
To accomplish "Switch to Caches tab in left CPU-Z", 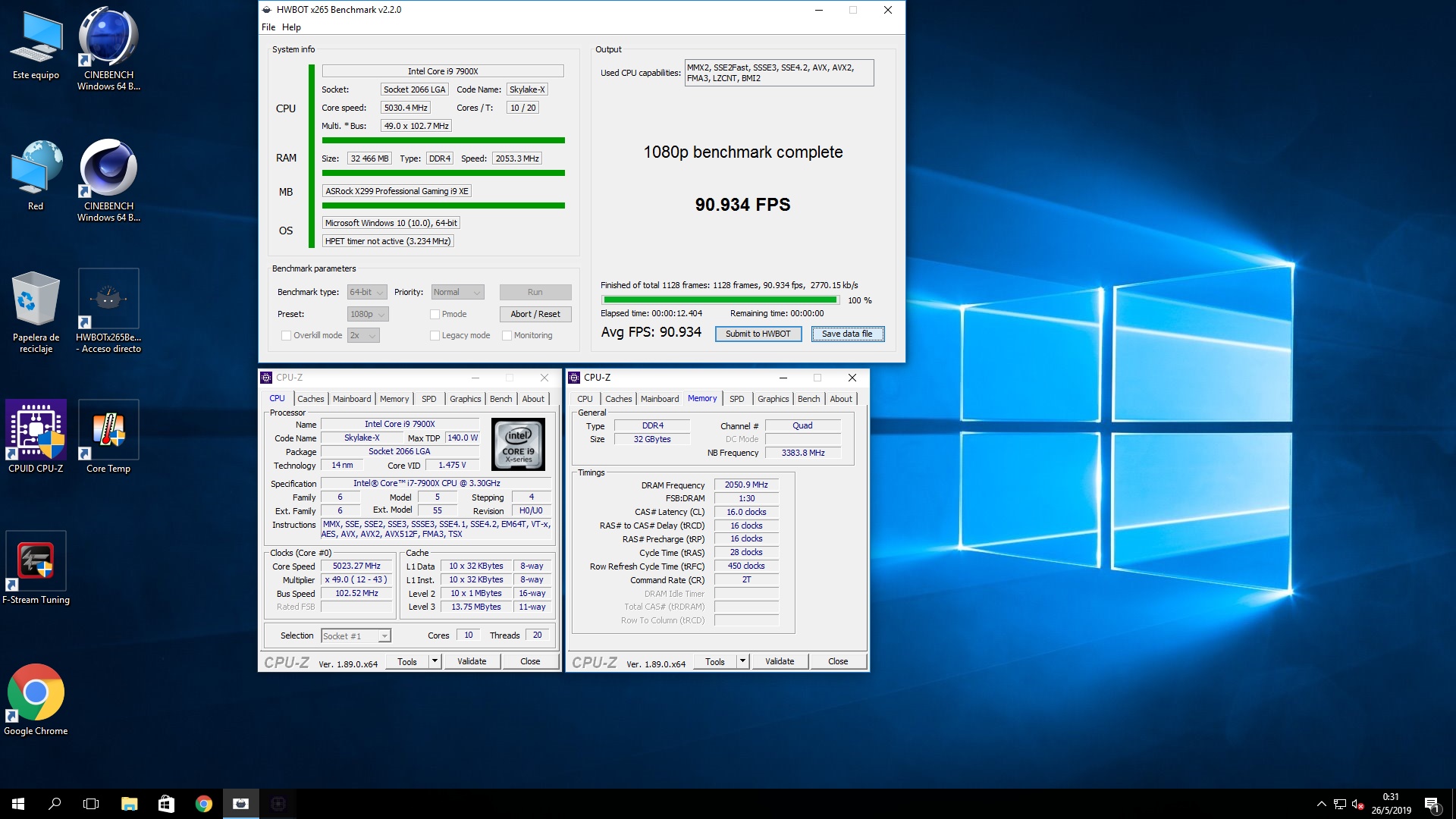I will pos(310,399).
